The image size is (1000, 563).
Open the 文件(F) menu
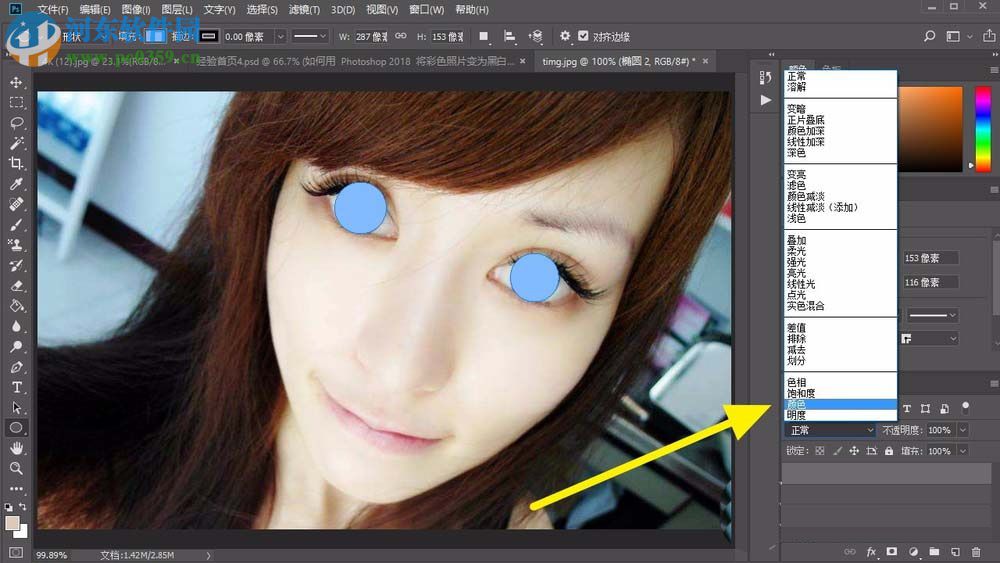point(53,10)
